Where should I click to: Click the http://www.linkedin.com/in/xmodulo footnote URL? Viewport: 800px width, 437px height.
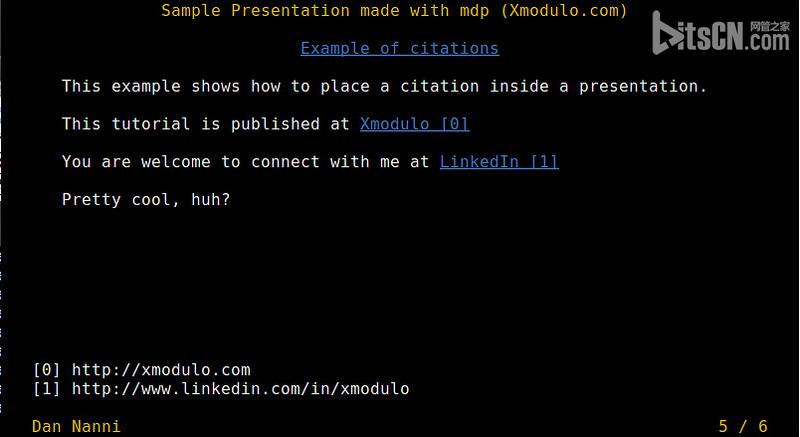240,389
